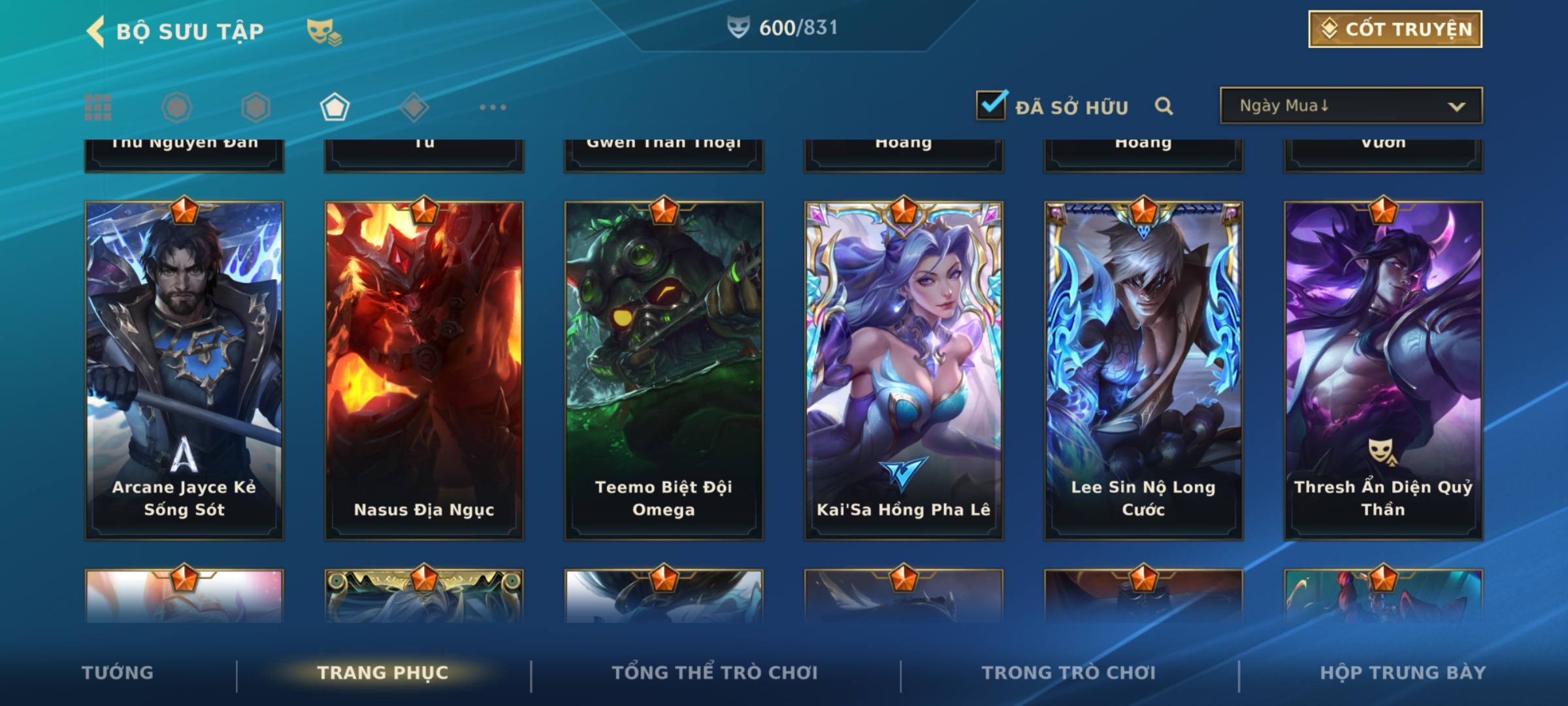
Task: Open more filters via three dots
Action: pos(493,107)
